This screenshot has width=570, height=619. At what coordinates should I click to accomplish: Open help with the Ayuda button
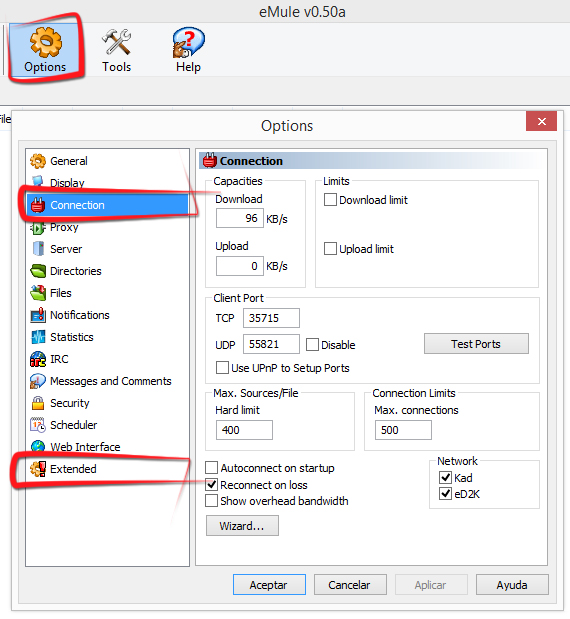pos(512,585)
